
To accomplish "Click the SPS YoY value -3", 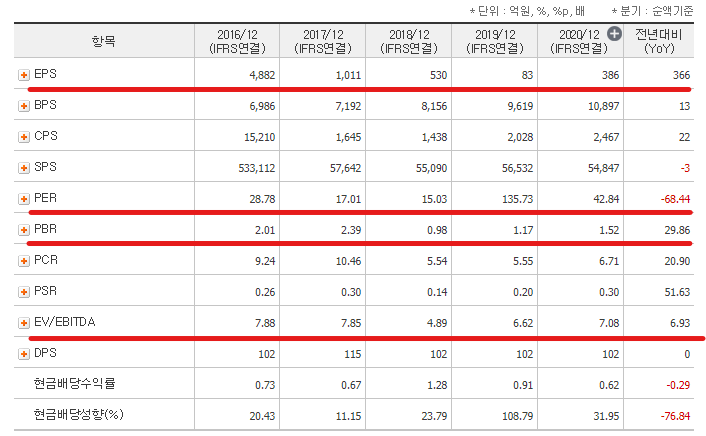I will [685, 168].
